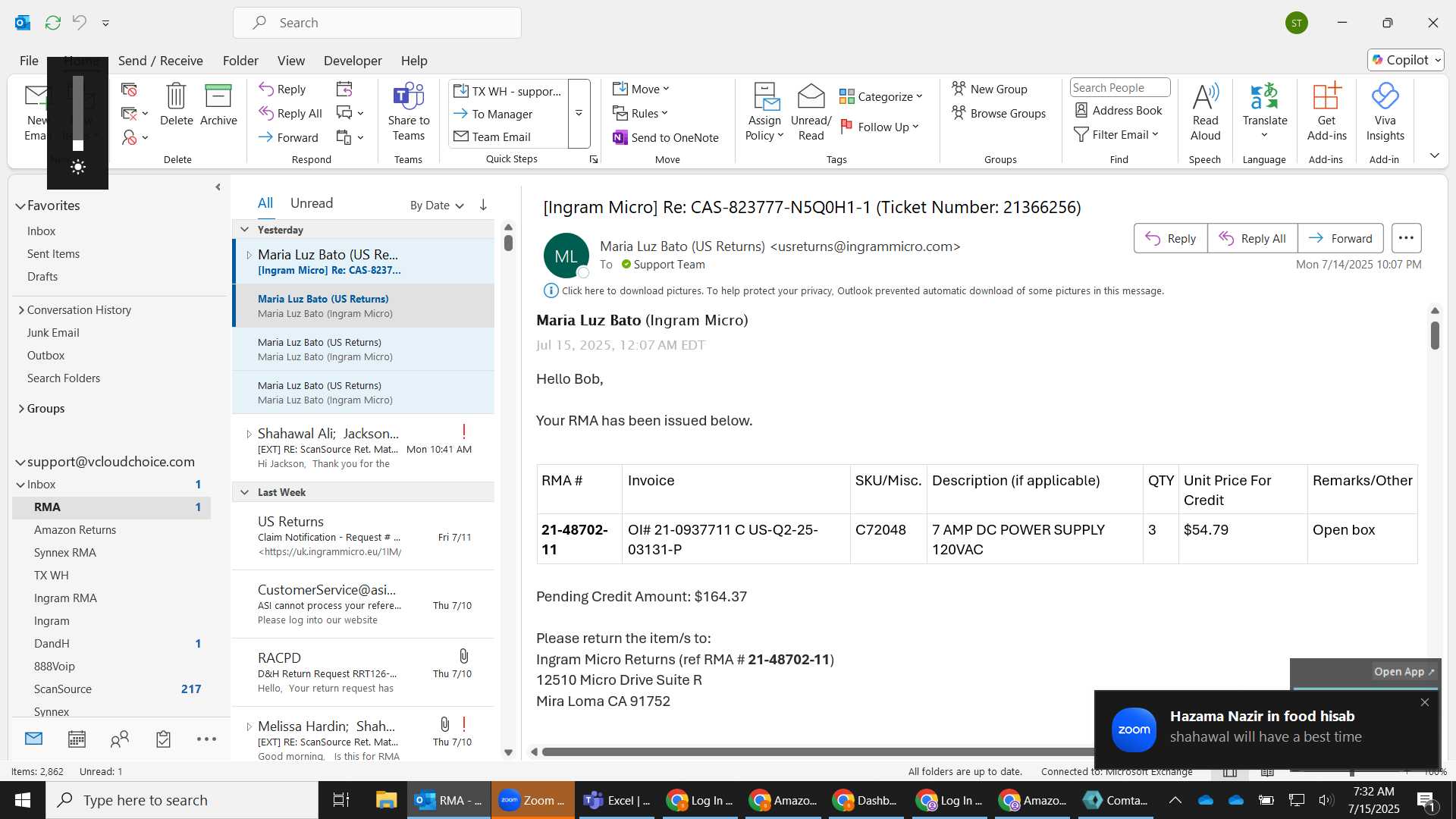Click Open App on Zoom notification

tap(1404, 672)
